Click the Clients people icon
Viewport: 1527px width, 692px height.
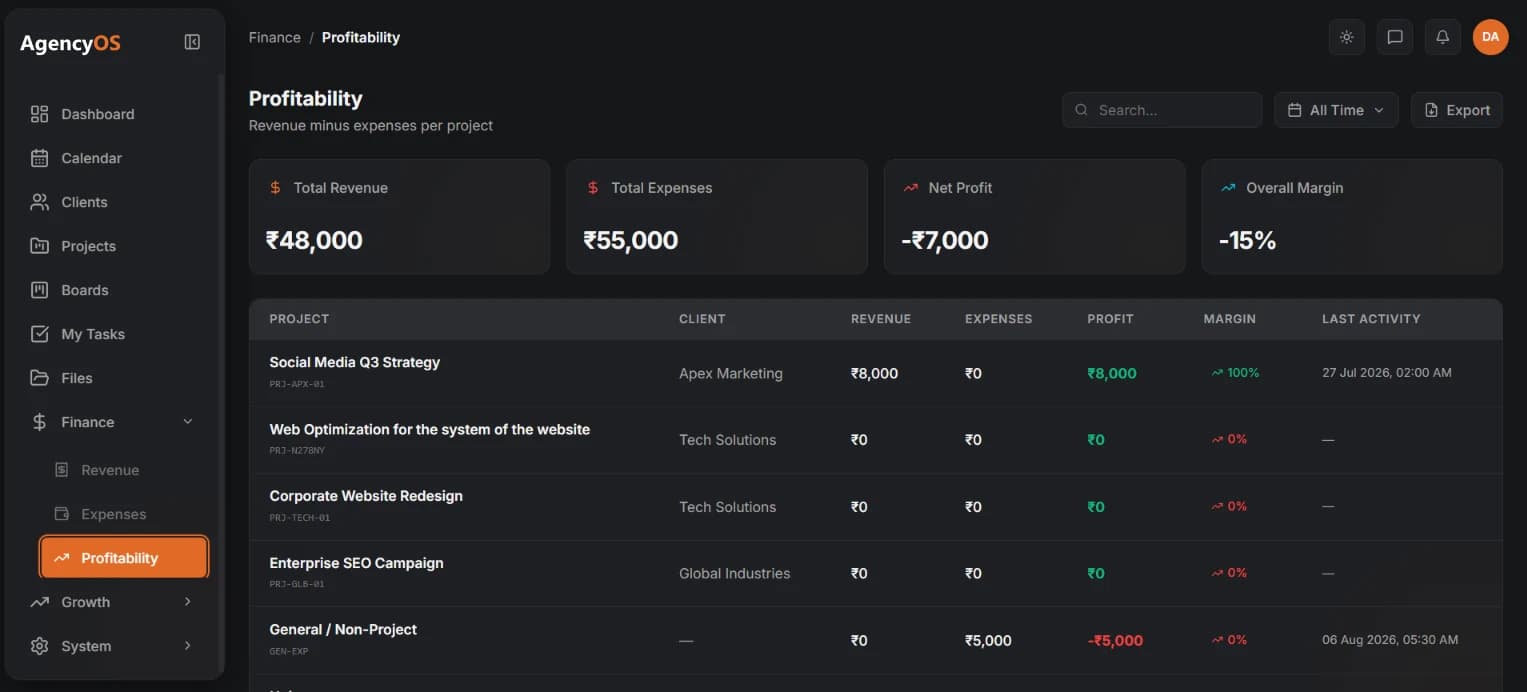[39, 202]
